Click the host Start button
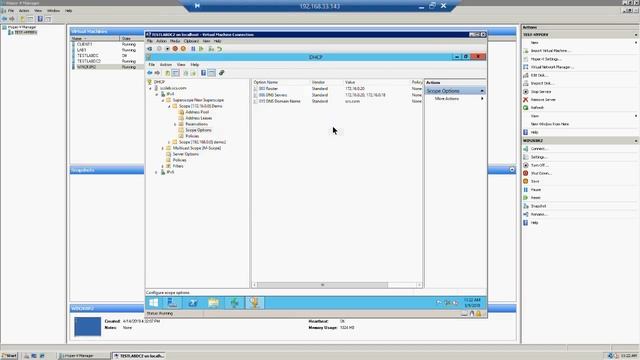Viewport: 640px width, 360px height. click(9, 356)
